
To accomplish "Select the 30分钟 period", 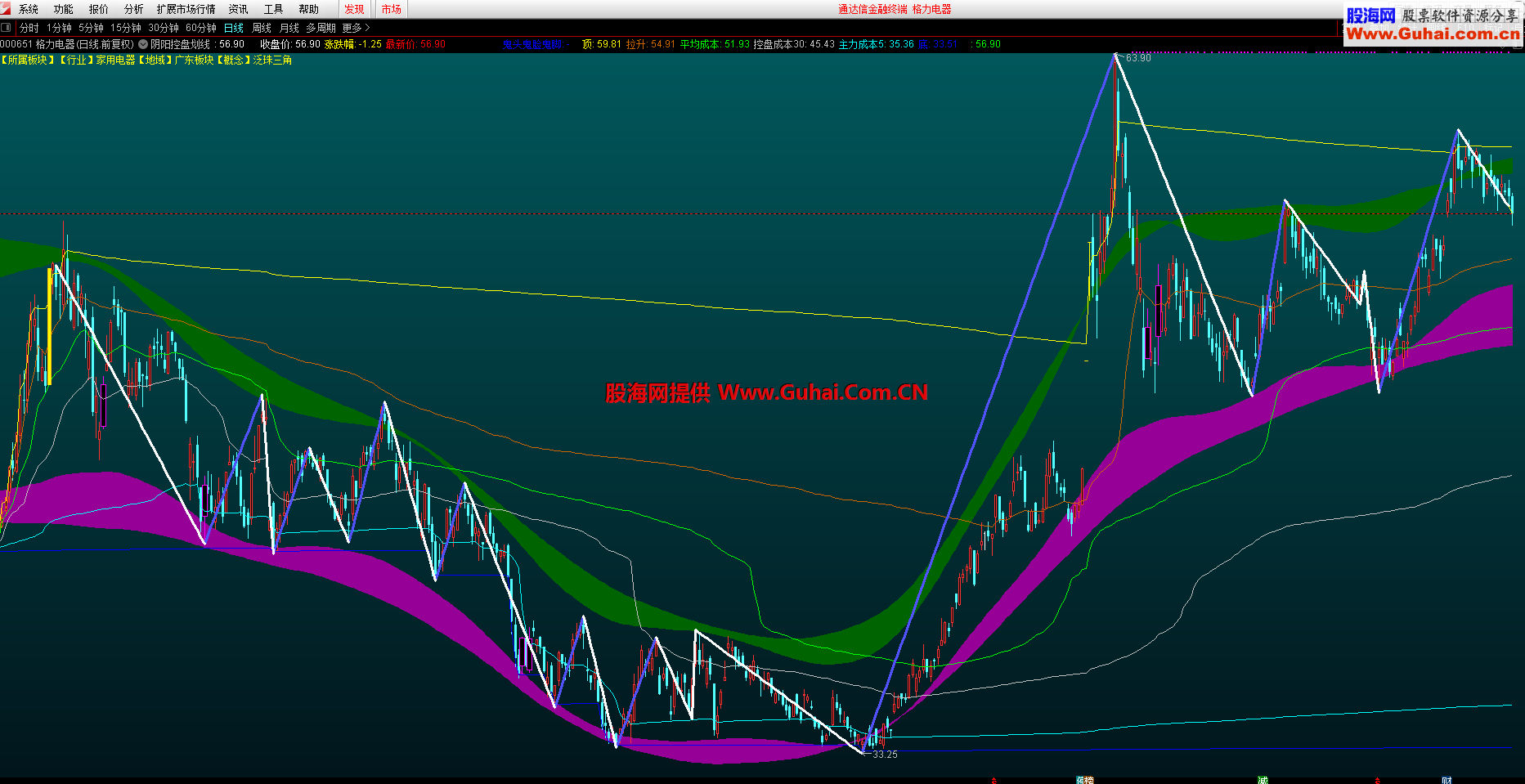I will point(164,28).
